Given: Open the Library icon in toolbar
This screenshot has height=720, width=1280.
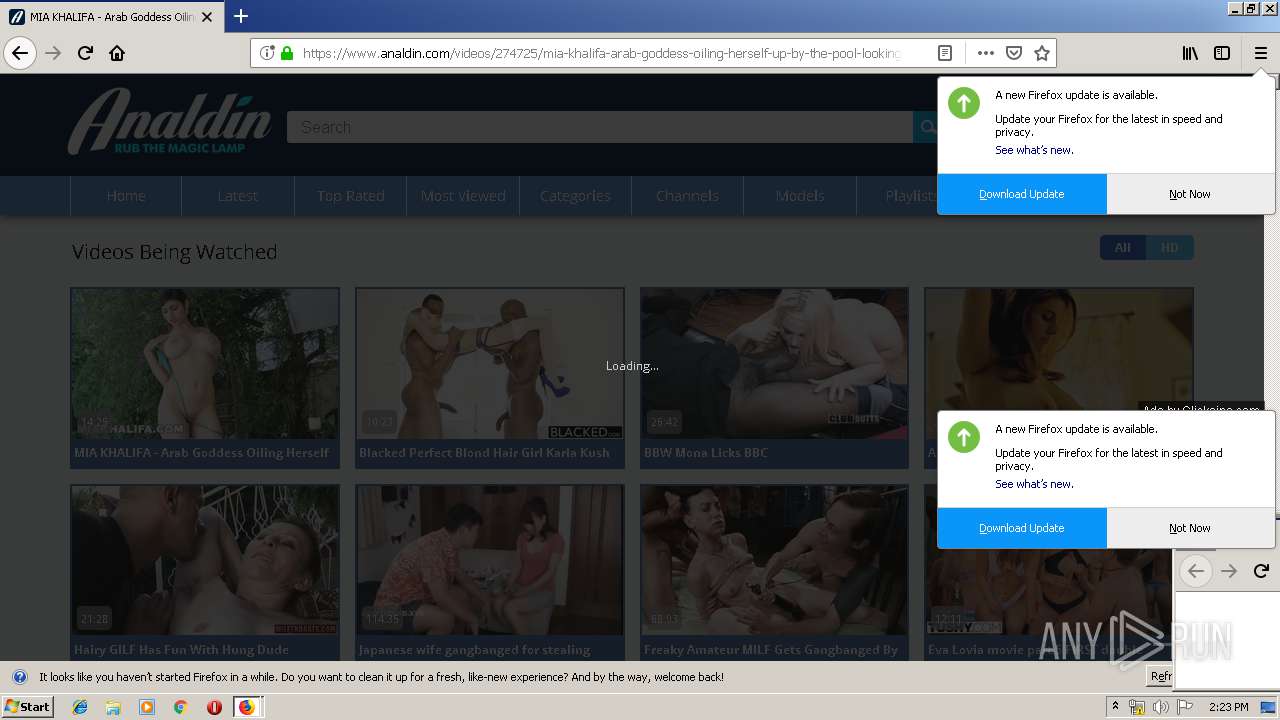Looking at the screenshot, I should (1190, 53).
